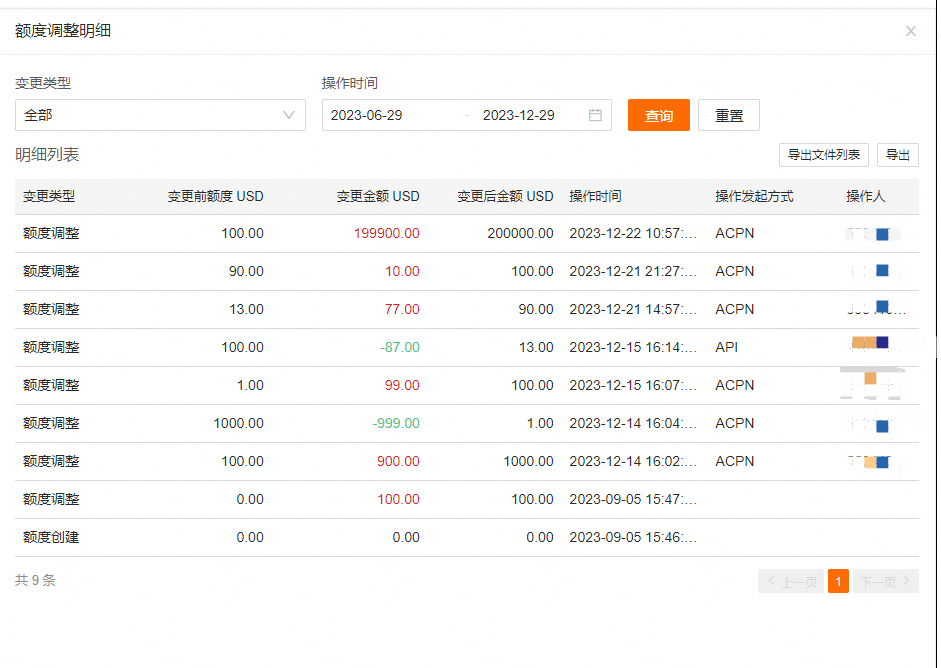Click ACPN in the 2023-12-14 16:02 row
941x668 pixels.
tap(735, 461)
